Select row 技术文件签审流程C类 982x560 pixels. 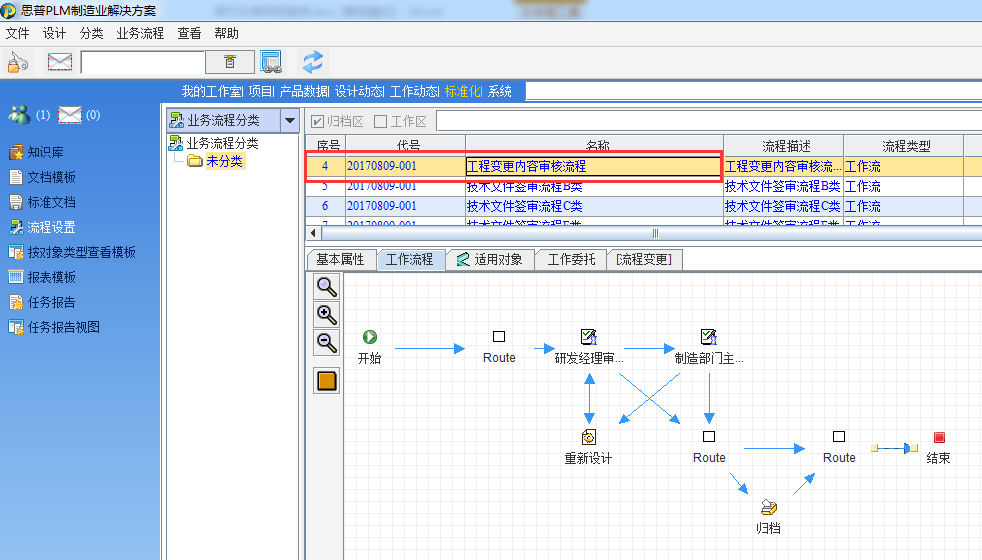coord(644,206)
